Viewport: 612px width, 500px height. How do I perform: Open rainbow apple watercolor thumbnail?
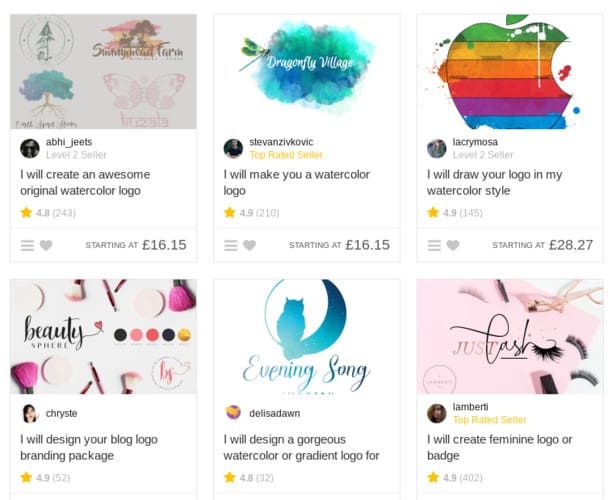[510, 71]
